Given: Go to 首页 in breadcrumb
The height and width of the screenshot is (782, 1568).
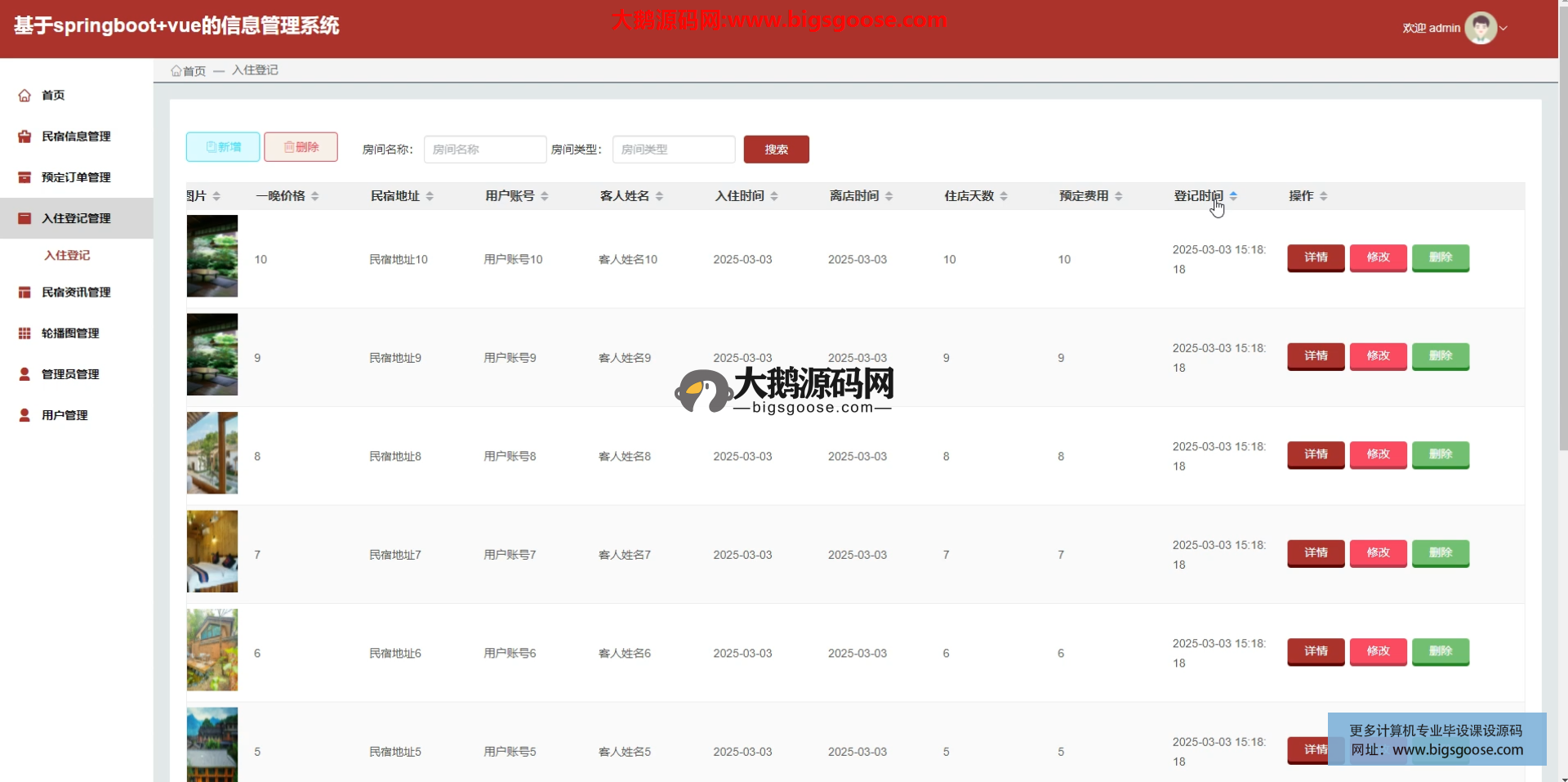Looking at the screenshot, I should coord(189,71).
